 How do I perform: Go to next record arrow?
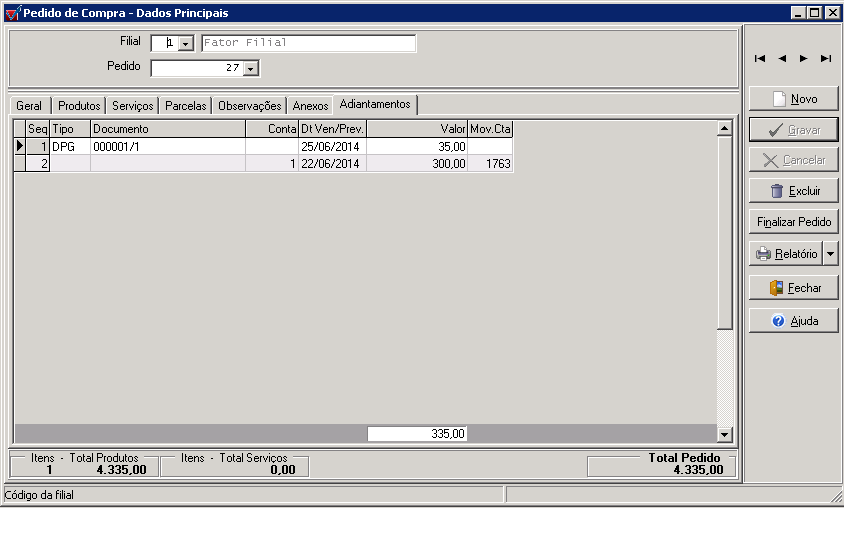(804, 59)
